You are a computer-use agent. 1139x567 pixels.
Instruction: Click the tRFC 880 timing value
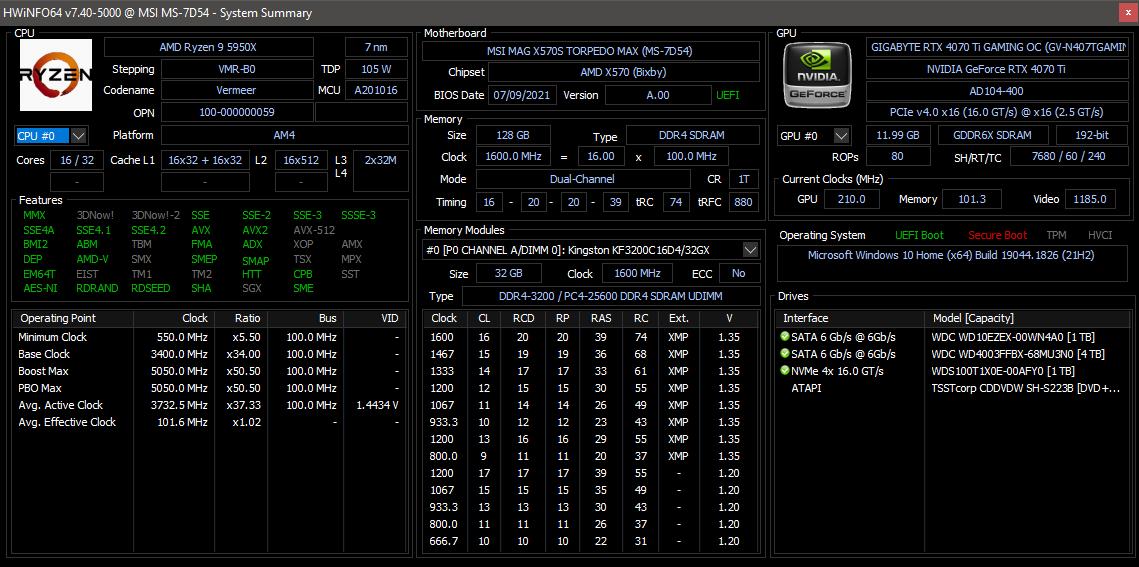click(x=743, y=203)
